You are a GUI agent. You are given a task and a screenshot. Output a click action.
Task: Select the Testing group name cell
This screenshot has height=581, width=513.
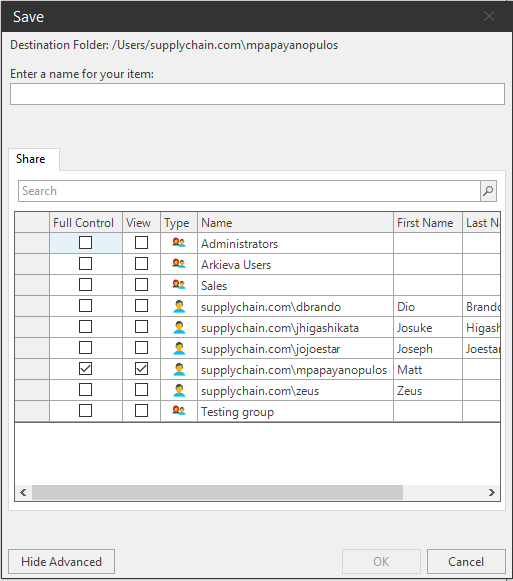point(295,411)
